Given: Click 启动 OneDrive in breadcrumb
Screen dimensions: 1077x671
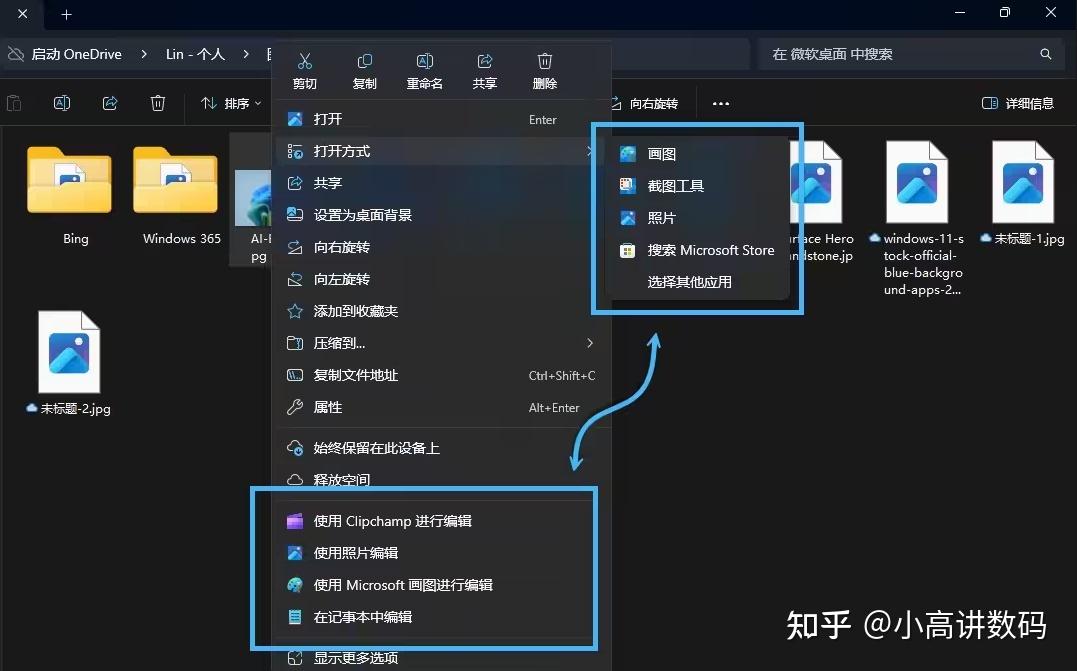Looking at the screenshot, I should click(x=76, y=54).
